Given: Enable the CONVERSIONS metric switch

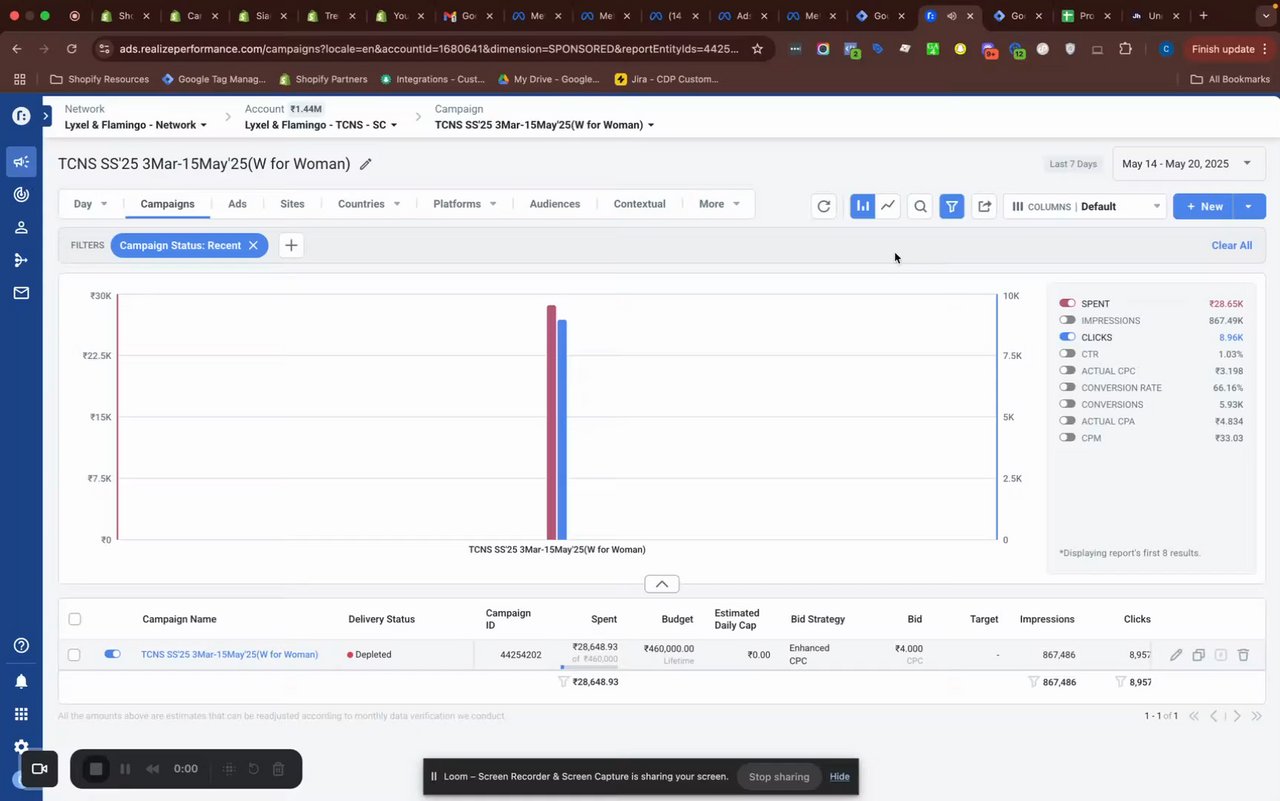Looking at the screenshot, I should coord(1067,405).
